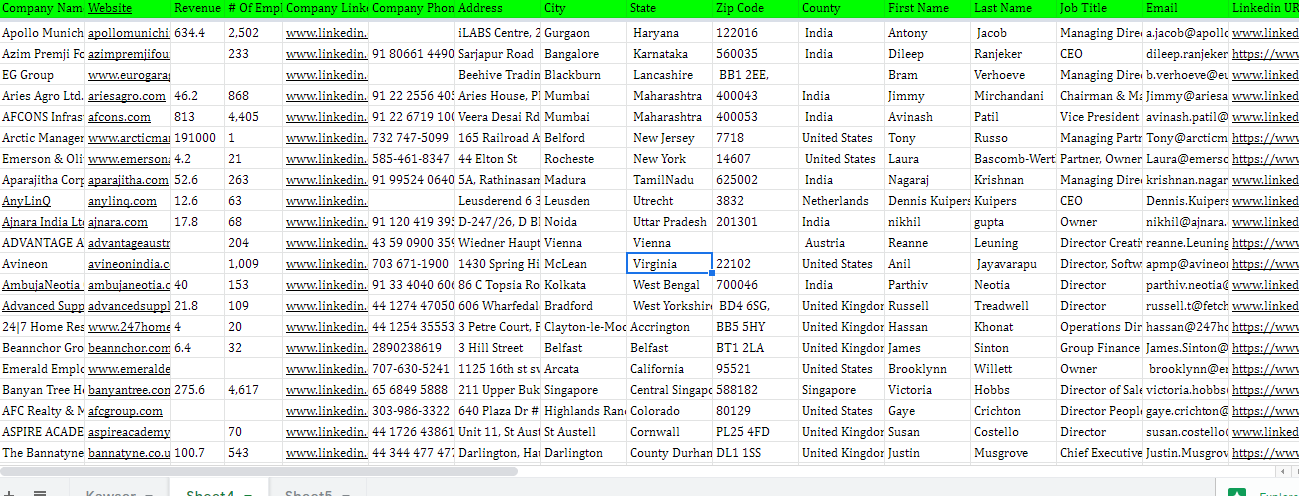The image size is (1299, 496).
Task: Open the Explore panel icon
Action: [1237, 492]
